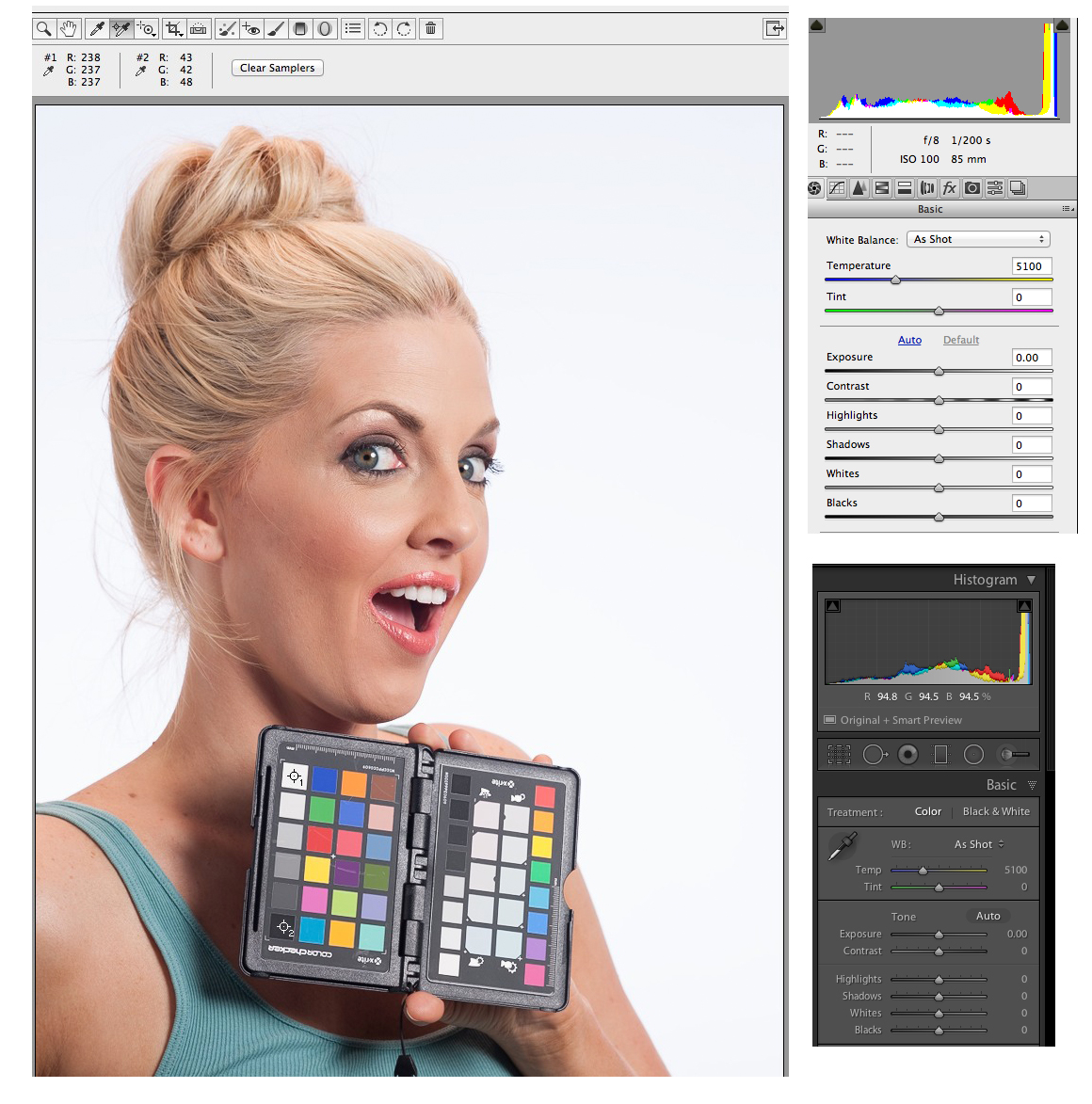This screenshot has width=1092, height=1104.
Task: Click the Clear Samplers button
Action: click(x=278, y=68)
